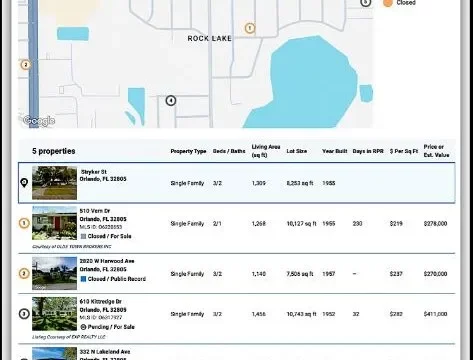Click map marker number 4
Viewport: 473px width, 360px height.
tap(171, 100)
